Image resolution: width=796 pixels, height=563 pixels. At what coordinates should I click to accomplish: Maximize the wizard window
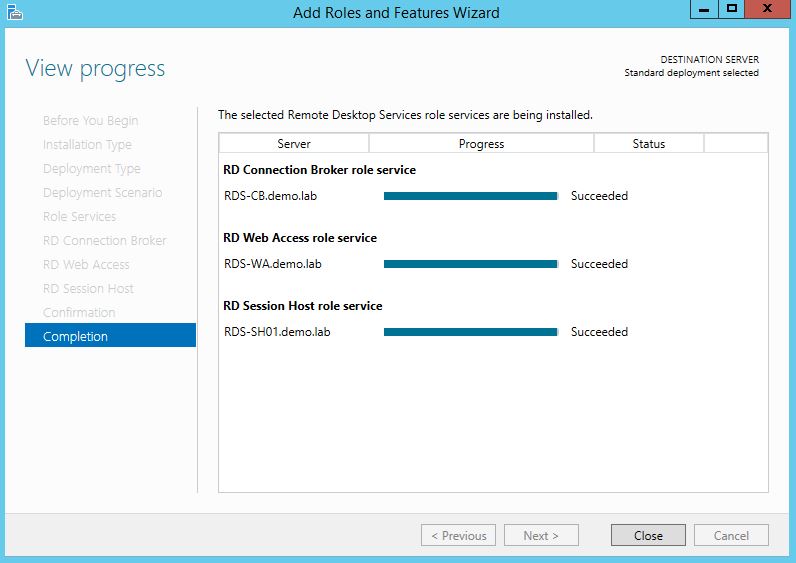click(732, 9)
